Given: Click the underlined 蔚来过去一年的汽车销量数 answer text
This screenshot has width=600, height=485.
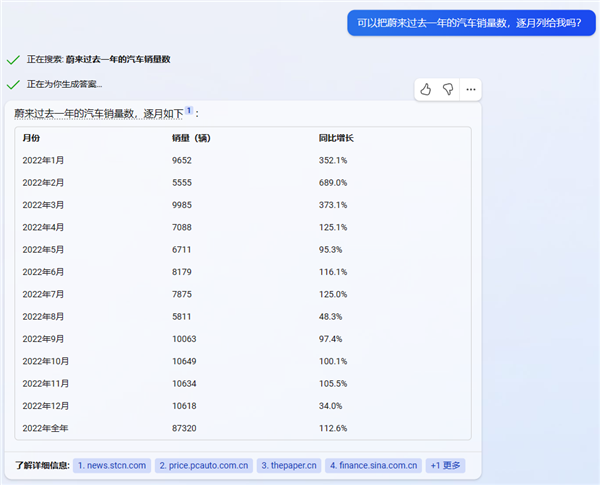Looking at the screenshot, I should 74,114.
